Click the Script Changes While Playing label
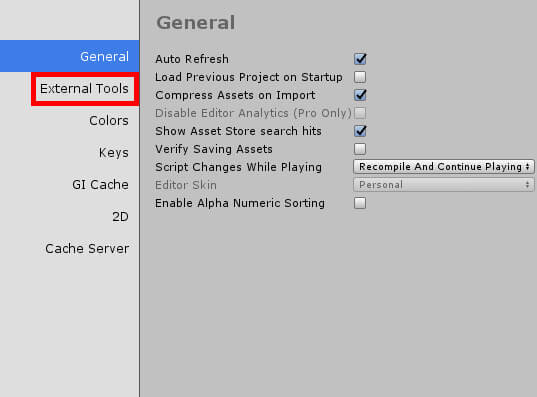The height and width of the screenshot is (397, 537). pos(238,167)
